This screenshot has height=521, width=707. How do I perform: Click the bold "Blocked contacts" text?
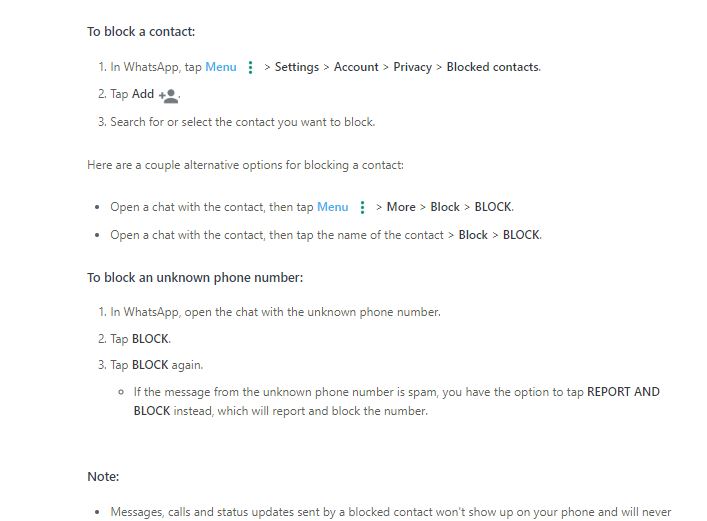tap(493, 67)
